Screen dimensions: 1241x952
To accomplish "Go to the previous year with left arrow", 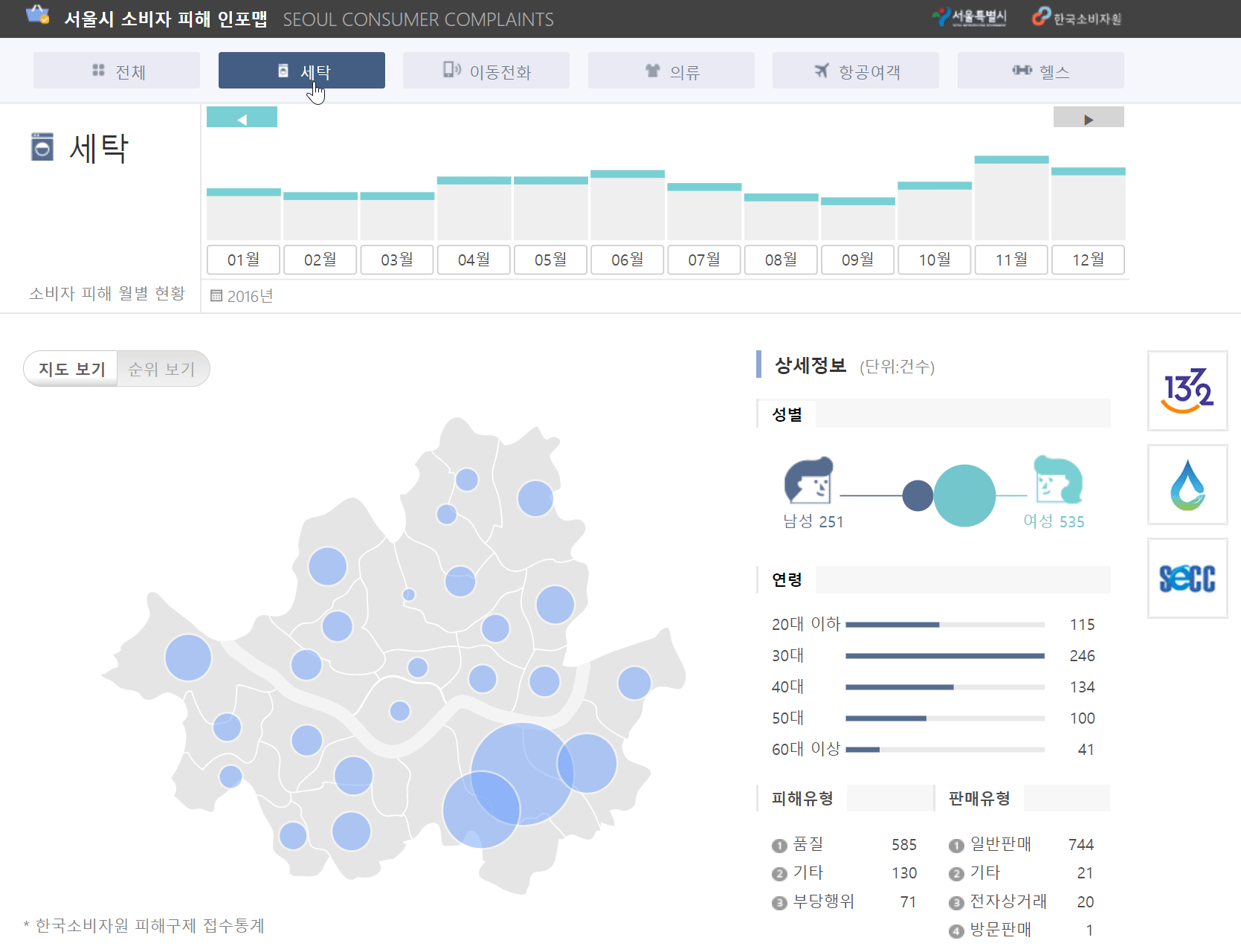I will (241, 117).
